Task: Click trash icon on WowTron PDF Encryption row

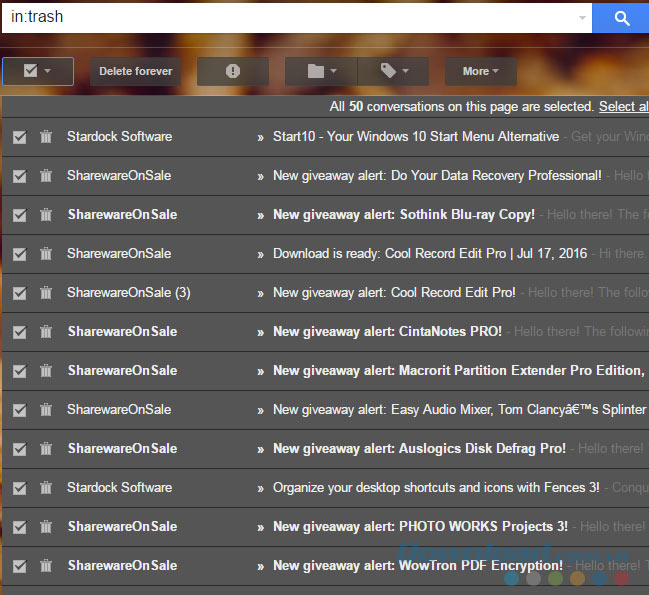Action: (45, 566)
